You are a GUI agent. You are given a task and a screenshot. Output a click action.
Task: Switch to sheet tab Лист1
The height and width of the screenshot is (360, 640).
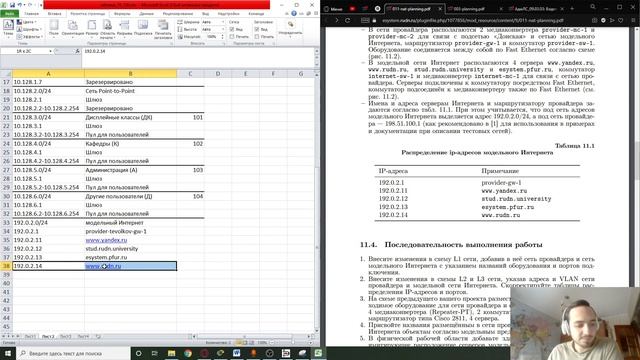point(30,336)
